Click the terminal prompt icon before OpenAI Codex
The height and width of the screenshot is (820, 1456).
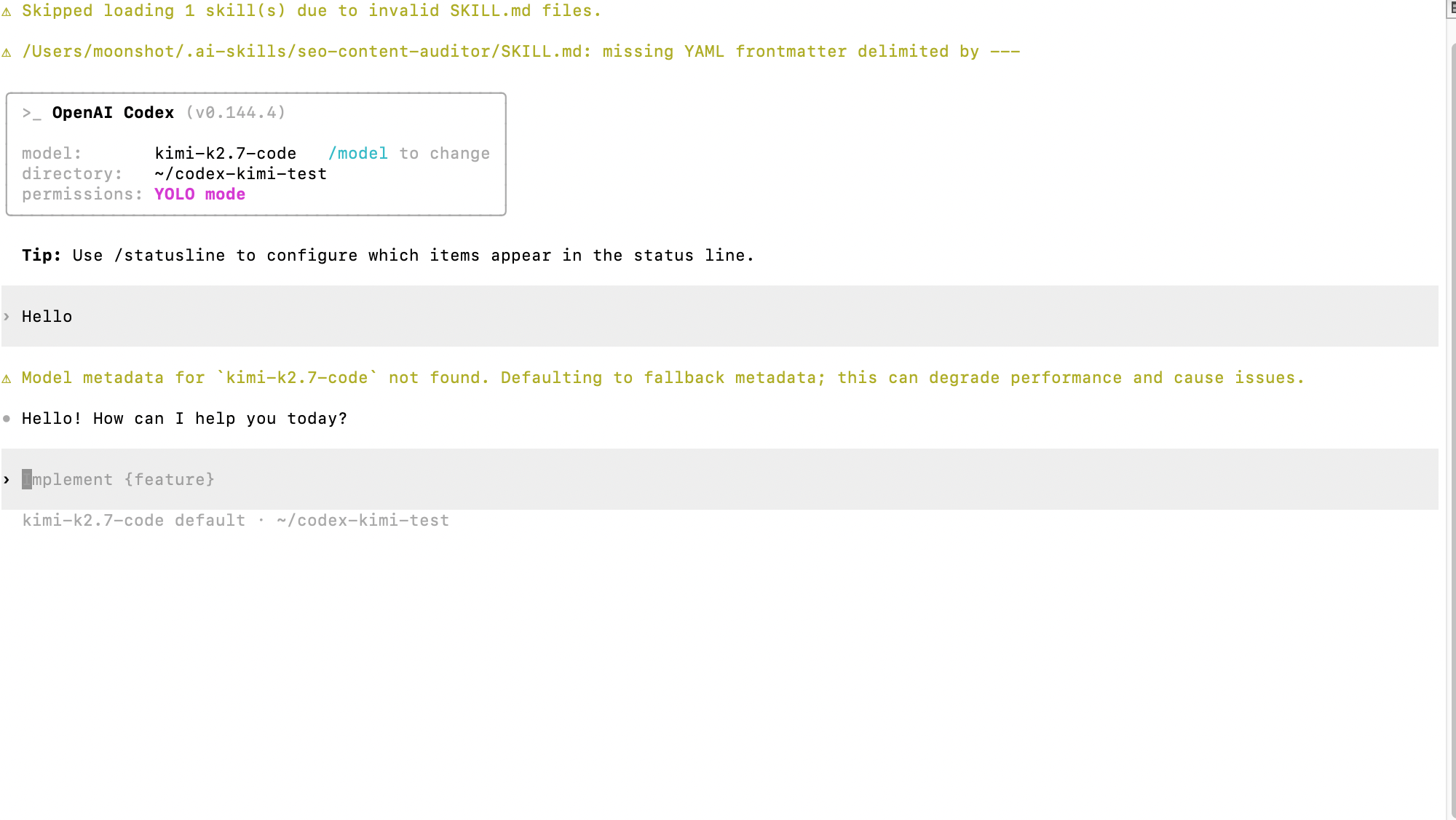pyautogui.click(x=31, y=113)
